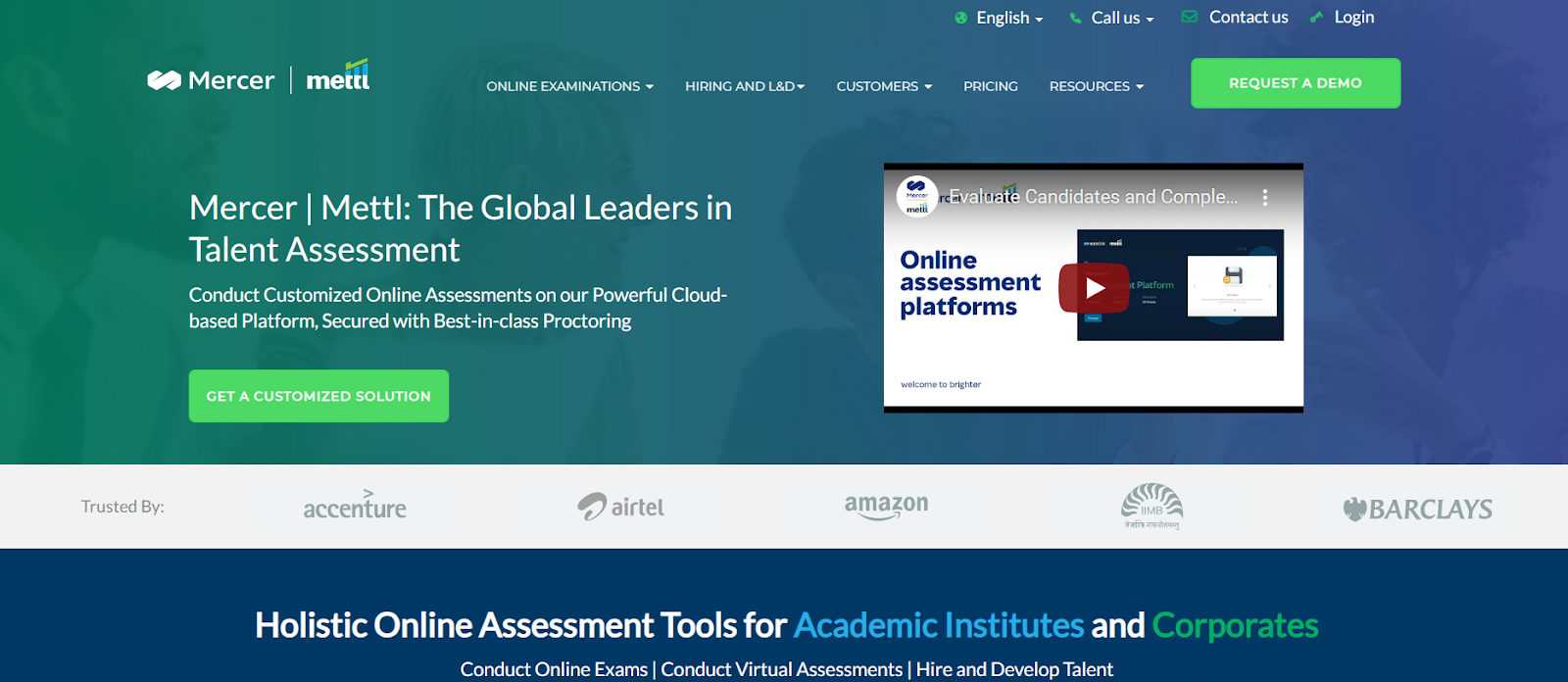
Task: Click the IIMB logo
Action: (x=1151, y=507)
